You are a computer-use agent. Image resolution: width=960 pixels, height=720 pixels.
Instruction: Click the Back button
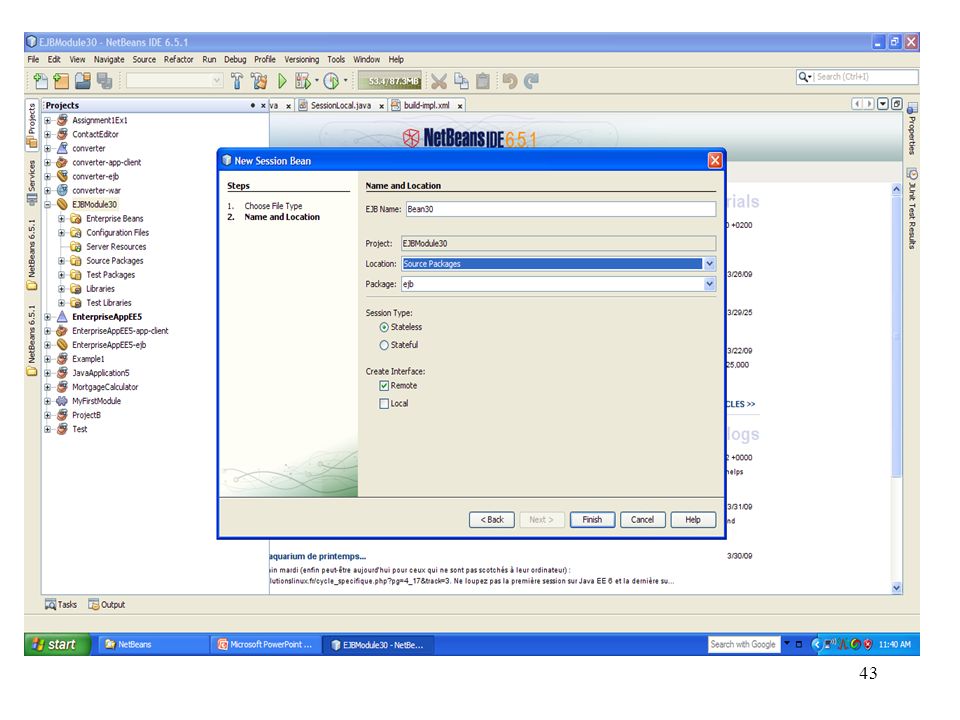(492, 520)
